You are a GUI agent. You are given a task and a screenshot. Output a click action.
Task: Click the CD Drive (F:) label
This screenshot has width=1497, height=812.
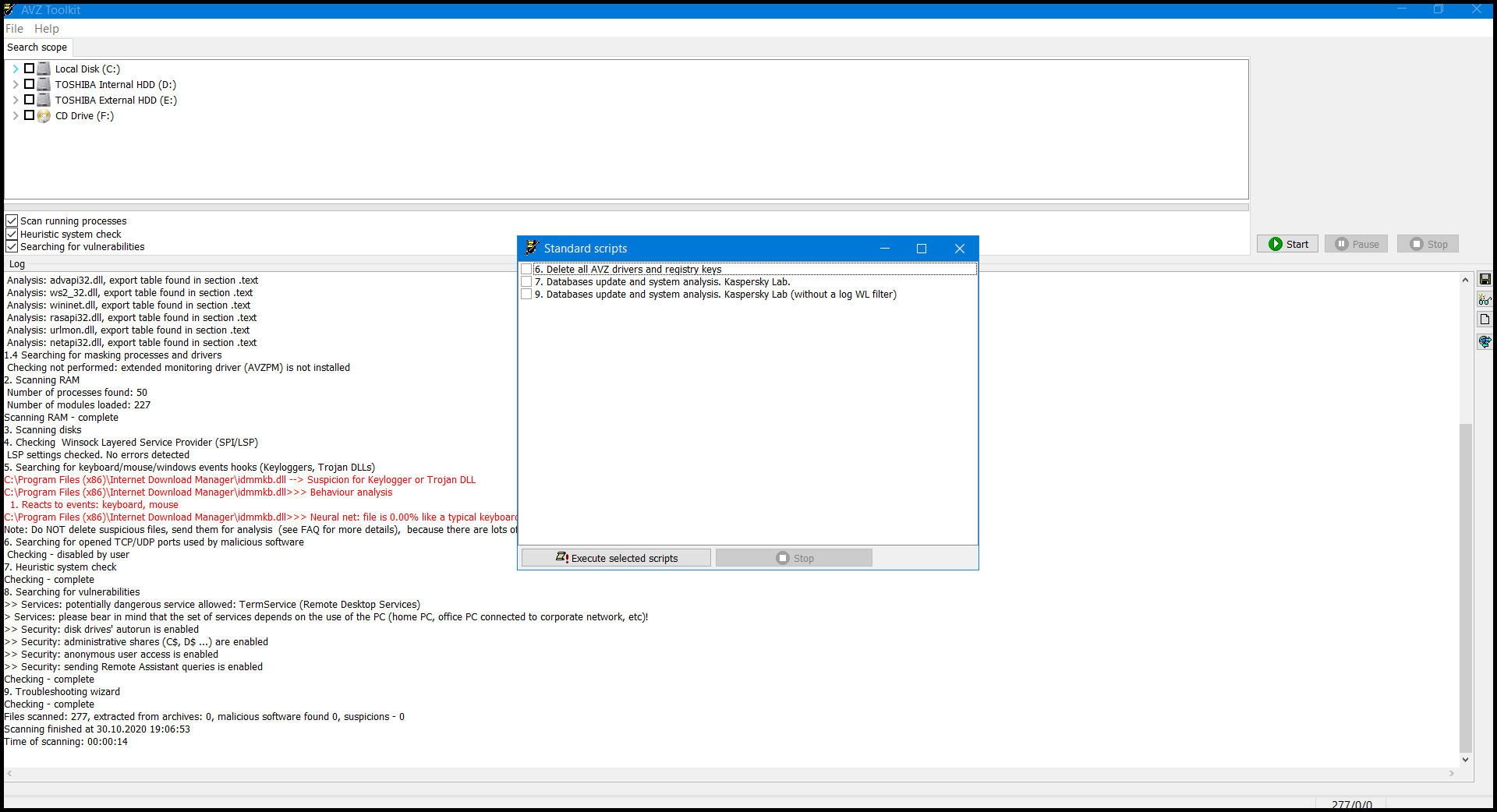click(x=84, y=115)
